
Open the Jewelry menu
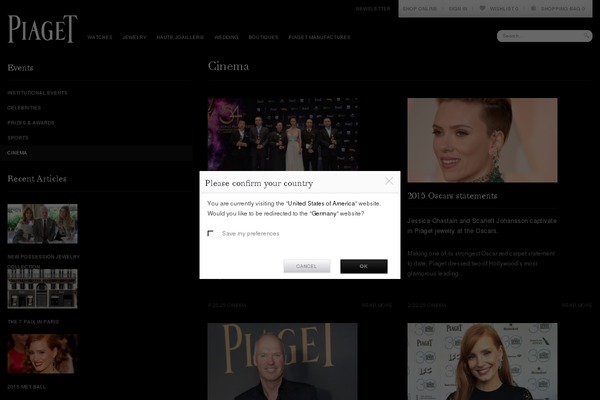click(x=134, y=37)
